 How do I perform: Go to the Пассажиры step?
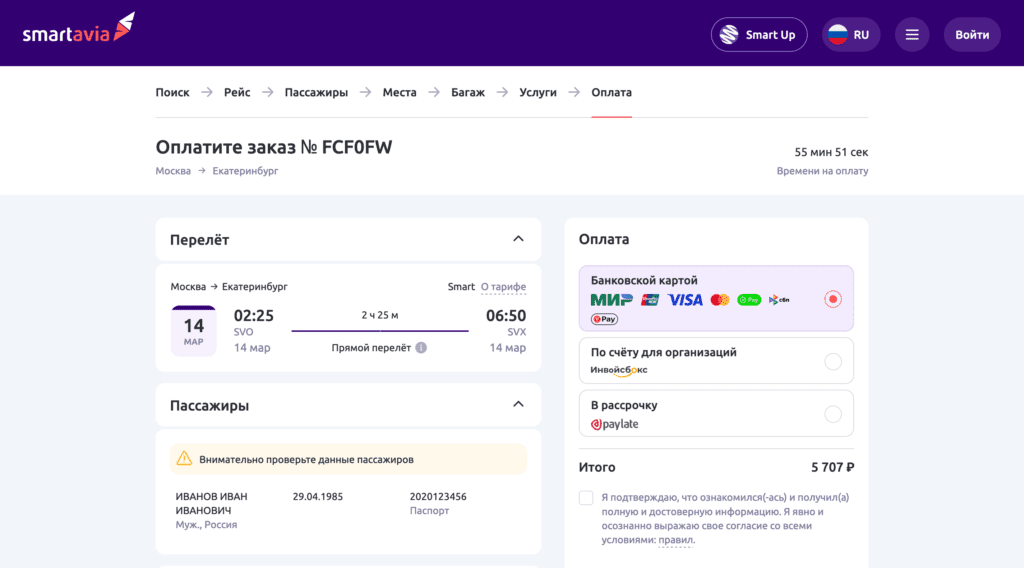[x=316, y=93]
